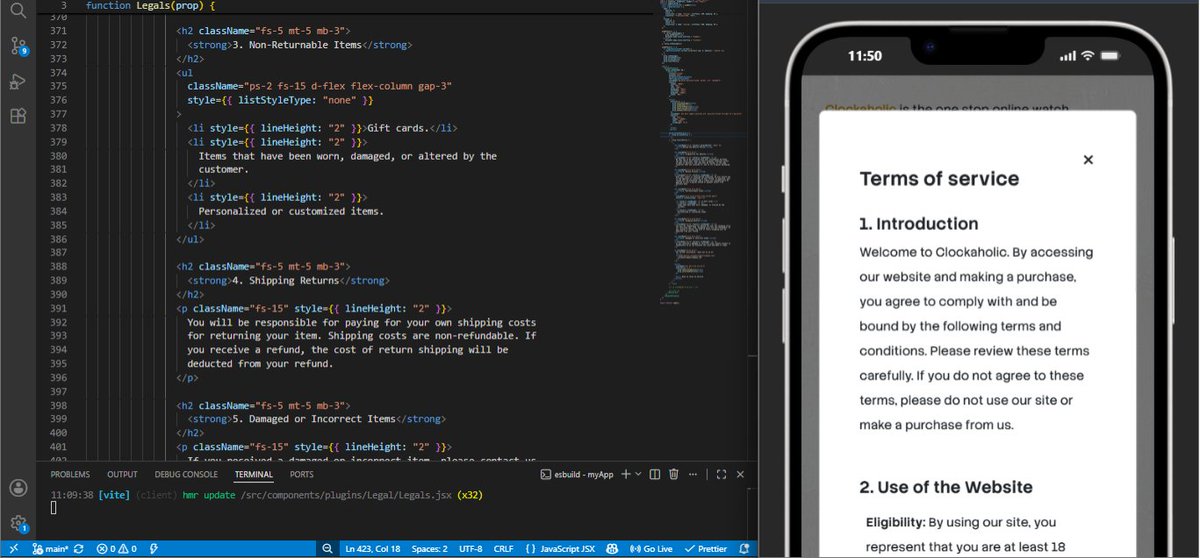1200x558 pixels.
Task: Split the terminal panel
Action: (x=655, y=474)
